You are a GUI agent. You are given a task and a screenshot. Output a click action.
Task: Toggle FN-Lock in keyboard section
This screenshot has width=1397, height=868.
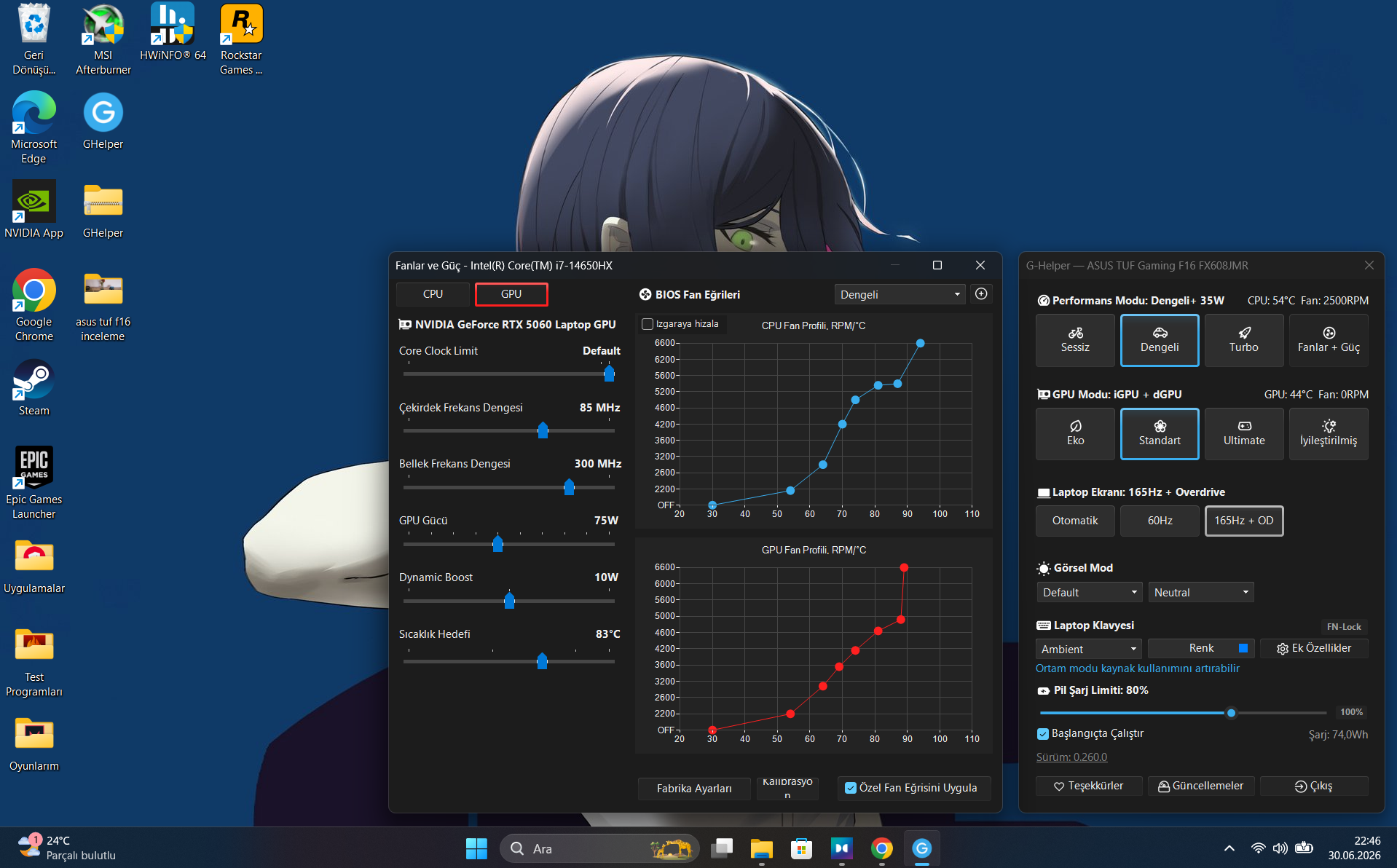[1344, 626]
